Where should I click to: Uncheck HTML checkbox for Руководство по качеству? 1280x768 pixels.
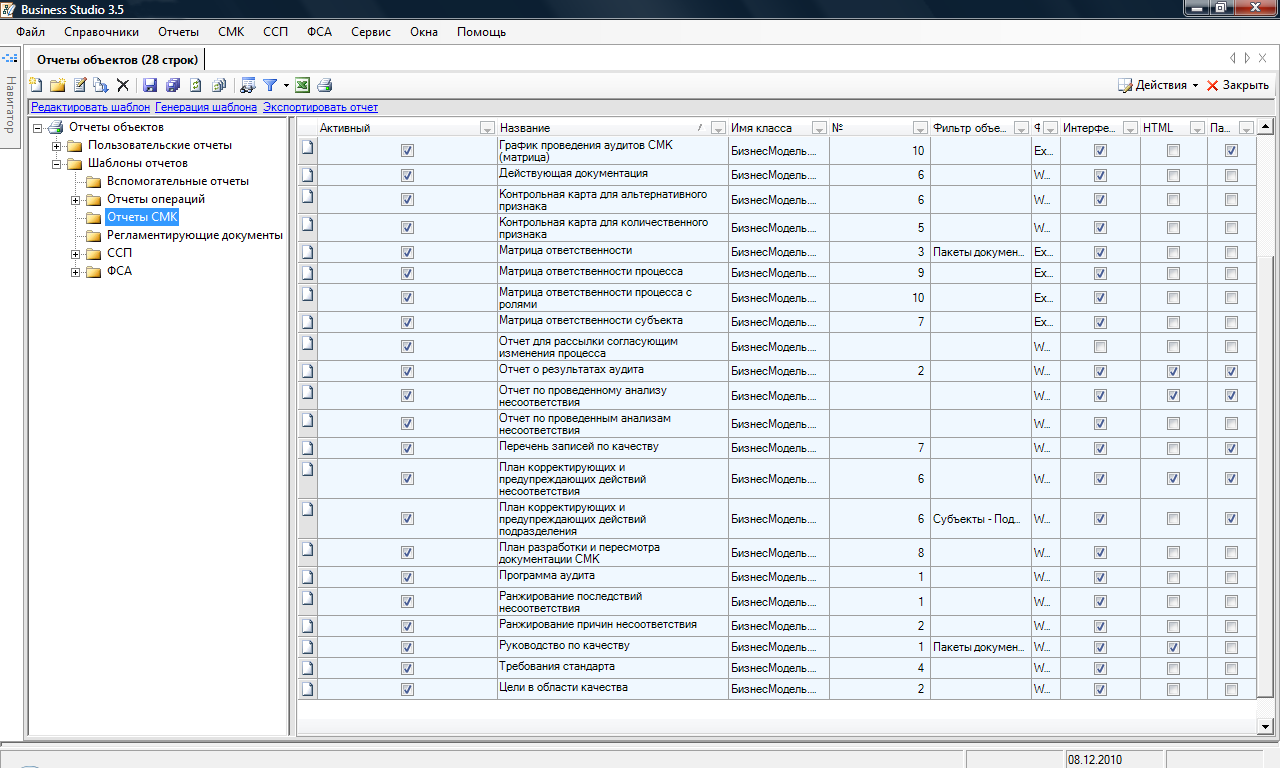[x=1174, y=647]
